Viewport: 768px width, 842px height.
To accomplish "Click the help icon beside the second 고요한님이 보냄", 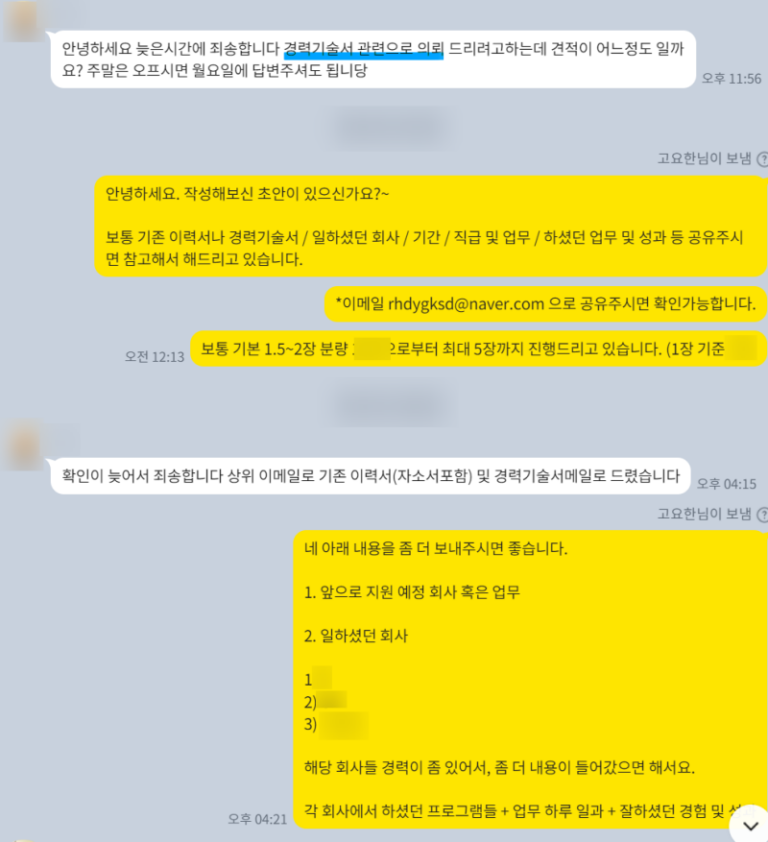I will pos(762,514).
